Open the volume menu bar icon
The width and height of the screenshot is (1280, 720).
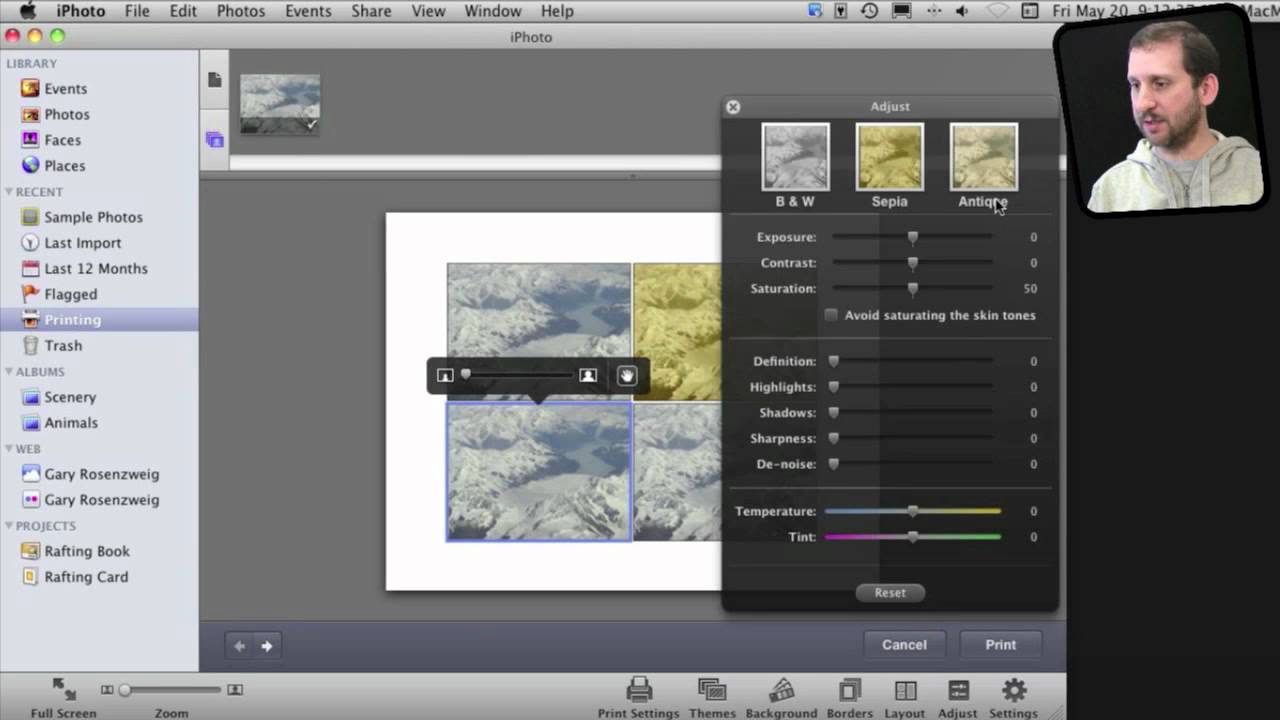pyautogui.click(x=961, y=11)
